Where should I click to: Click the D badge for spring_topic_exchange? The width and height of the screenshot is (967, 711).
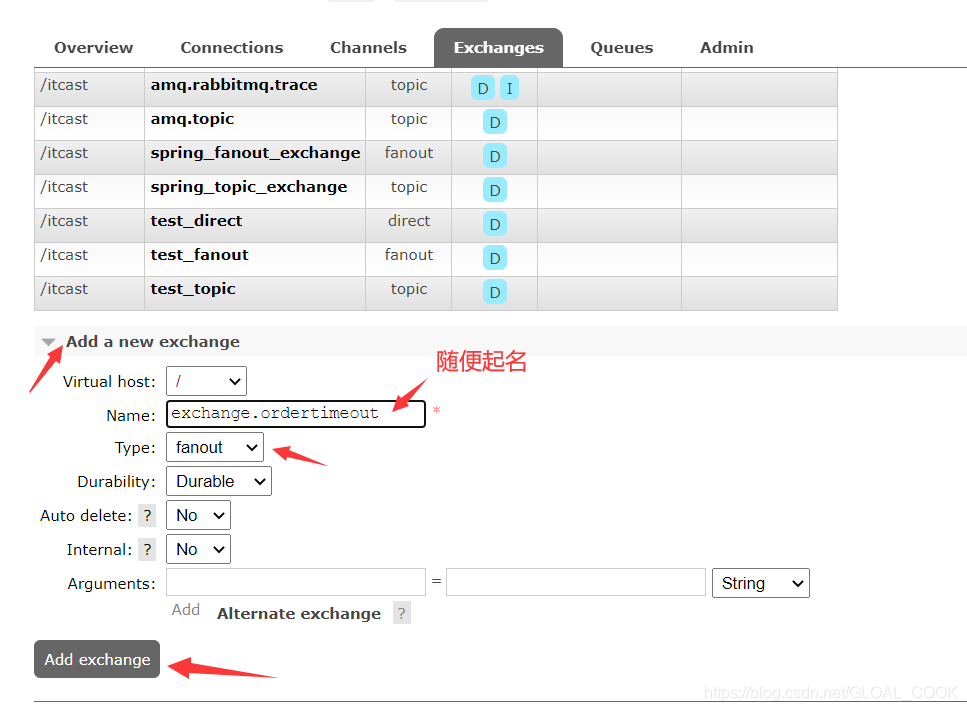point(495,190)
